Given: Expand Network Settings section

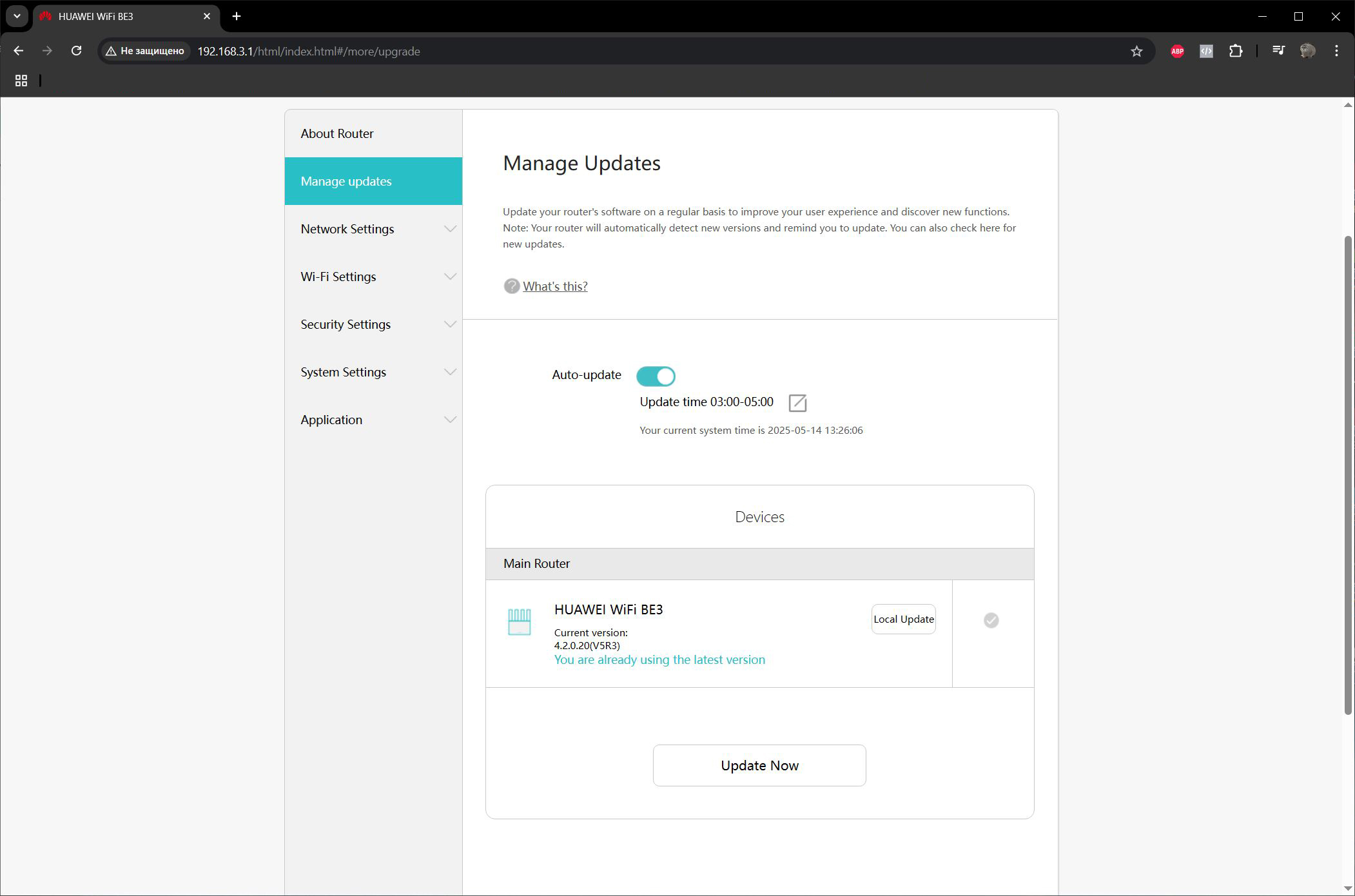Looking at the screenshot, I should 374,229.
